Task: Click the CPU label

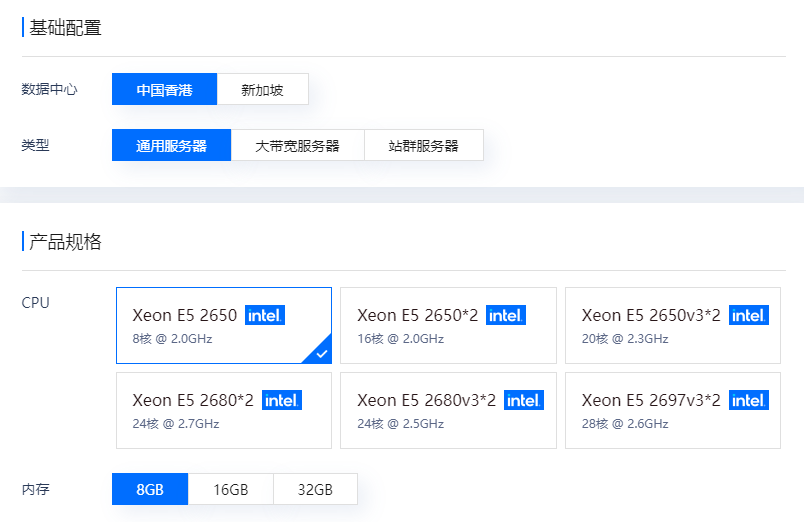Action: 35,303
